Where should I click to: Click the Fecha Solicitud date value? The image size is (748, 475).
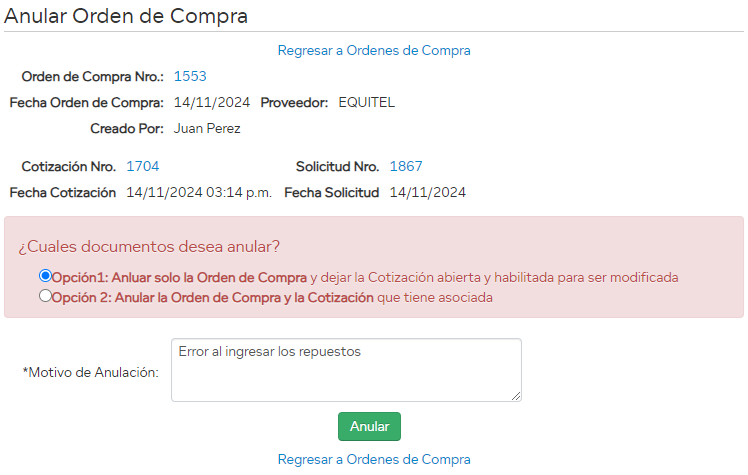[427, 192]
